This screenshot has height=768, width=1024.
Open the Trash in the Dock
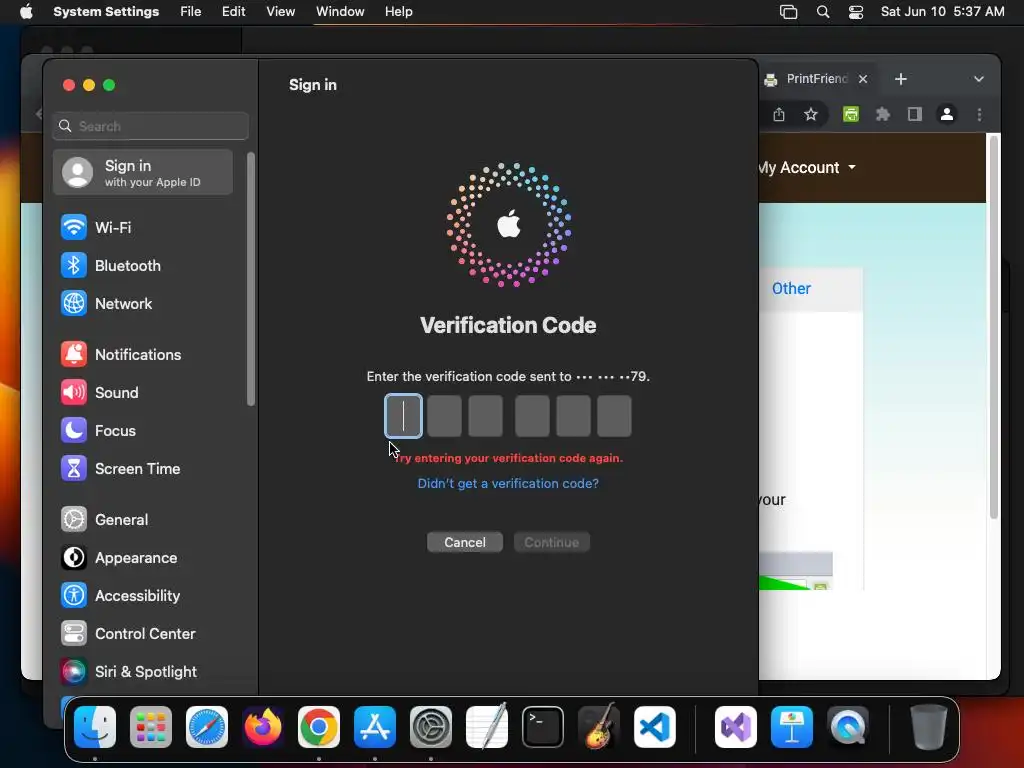[x=928, y=727]
